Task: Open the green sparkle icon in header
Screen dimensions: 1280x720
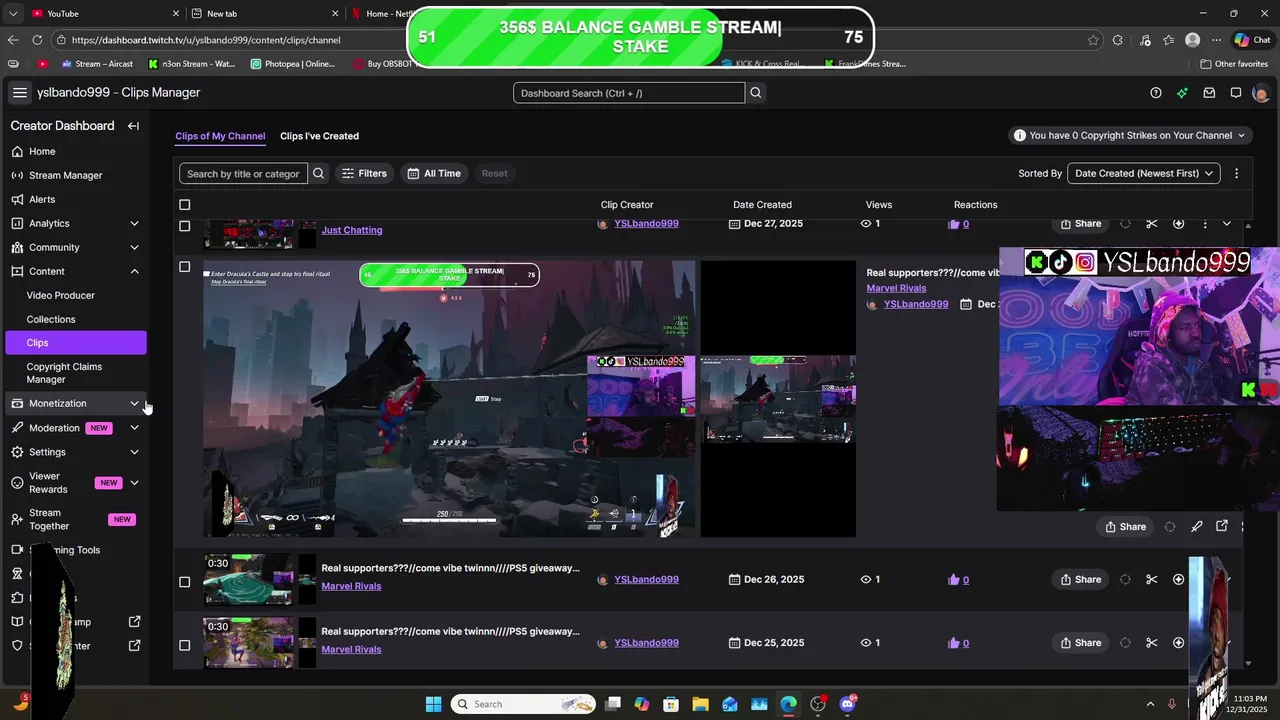Action: tap(1182, 93)
